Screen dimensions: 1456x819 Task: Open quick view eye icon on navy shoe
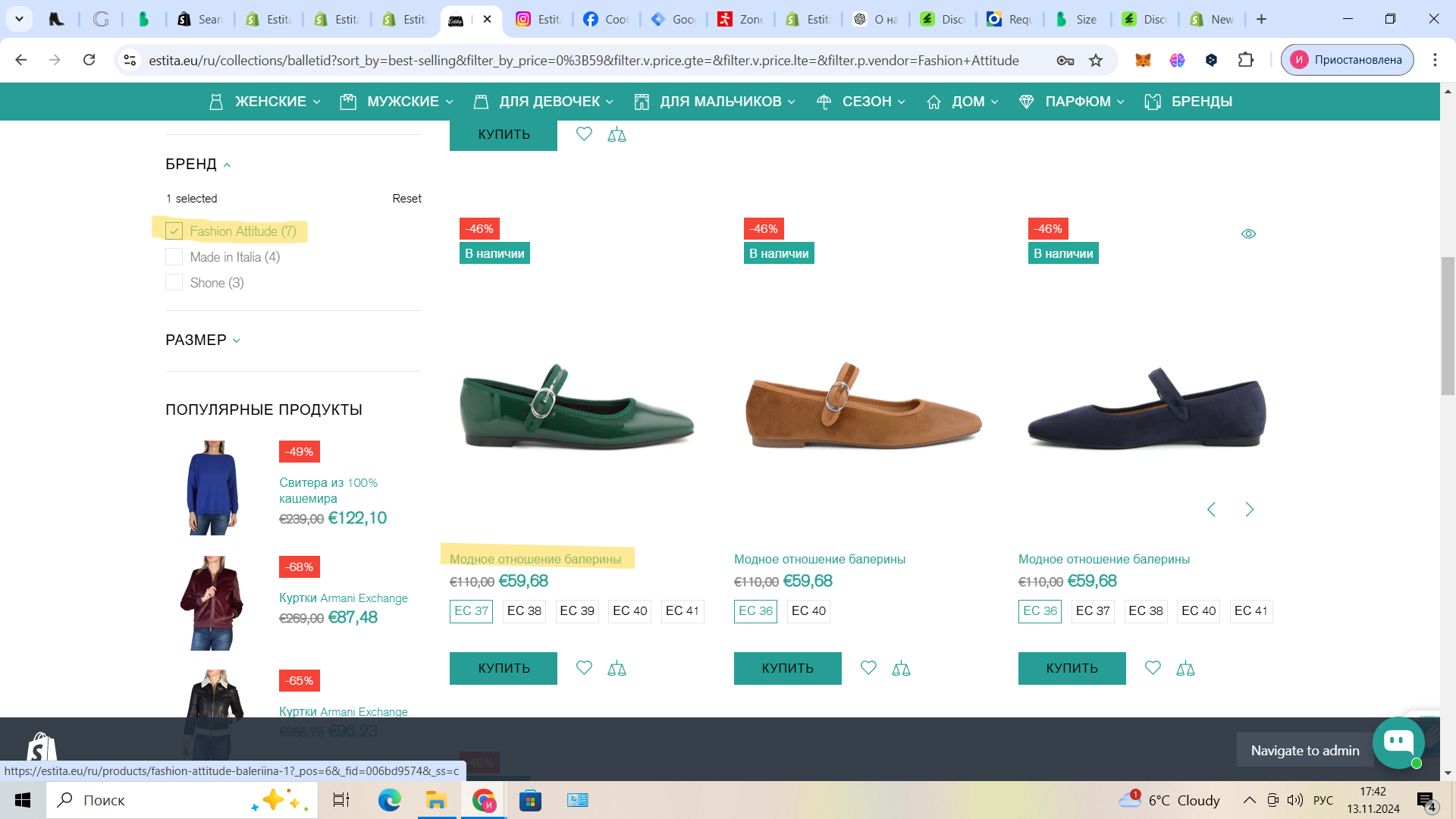click(x=1248, y=234)
